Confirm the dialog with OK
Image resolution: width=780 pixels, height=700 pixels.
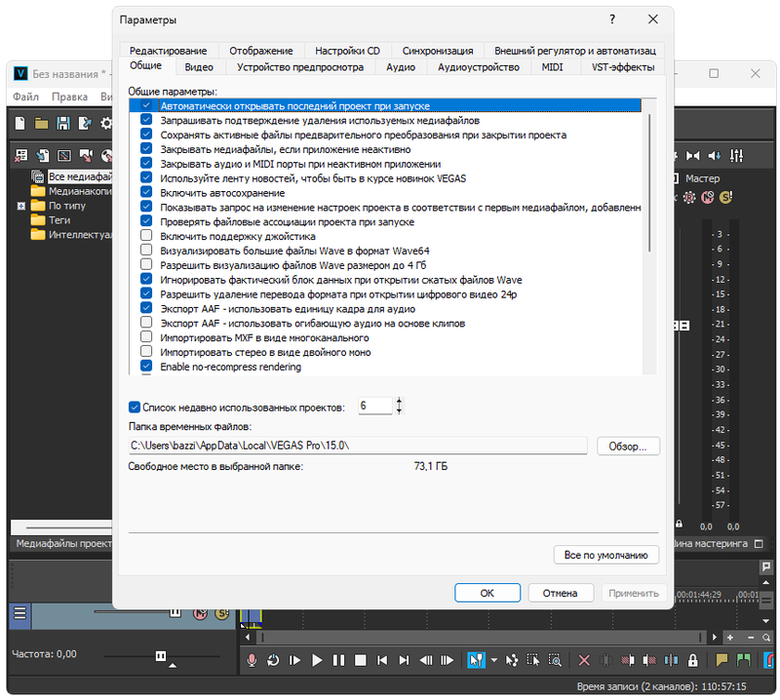pos(487,593)
